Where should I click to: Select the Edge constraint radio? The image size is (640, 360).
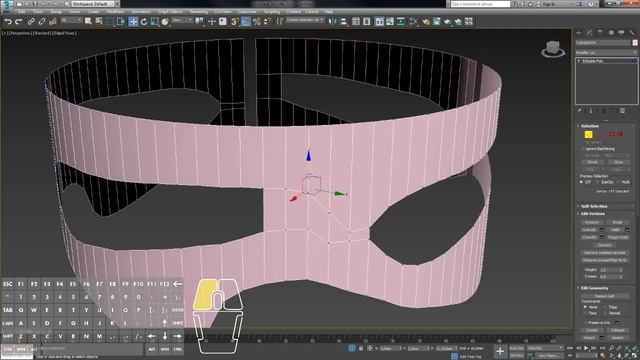pyautogui.click(x=605, y=307)
